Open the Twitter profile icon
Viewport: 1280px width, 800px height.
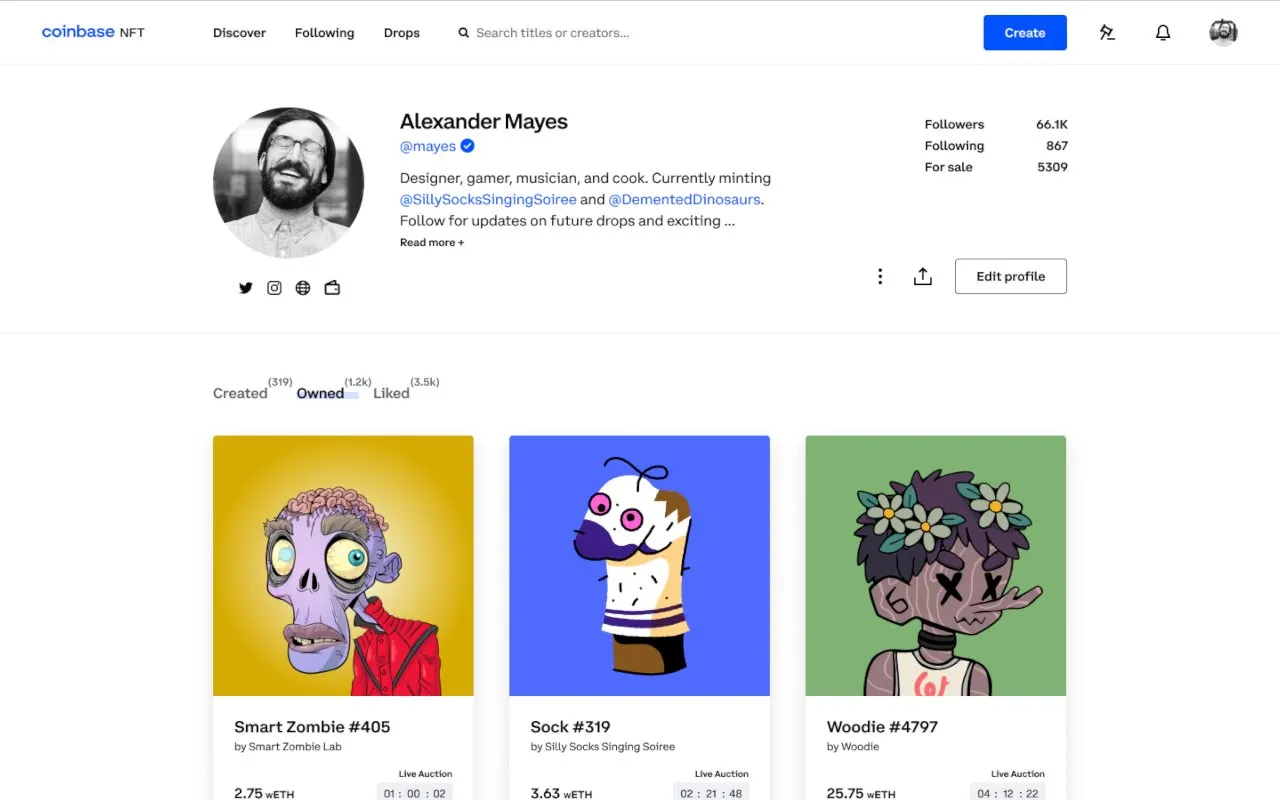click(245, 288)
